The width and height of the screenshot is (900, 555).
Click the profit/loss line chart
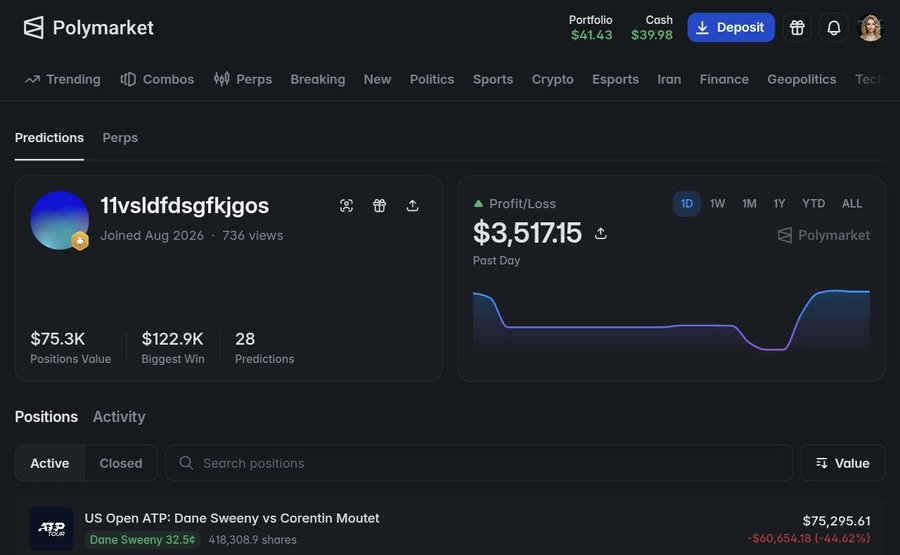pos(671,324)
